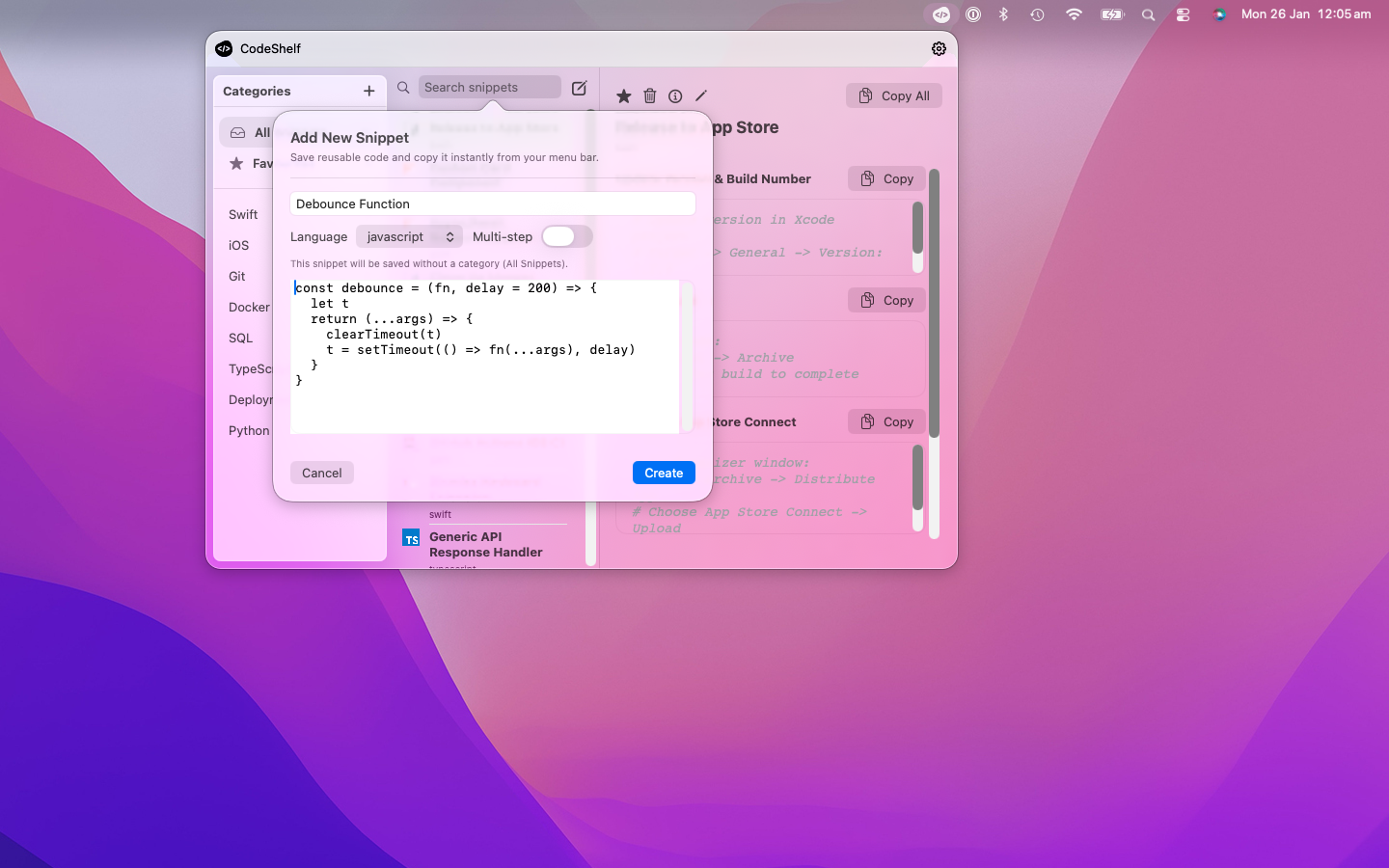
Task: Open the Language dropdown showing javascript
Action: coord(409,236)
